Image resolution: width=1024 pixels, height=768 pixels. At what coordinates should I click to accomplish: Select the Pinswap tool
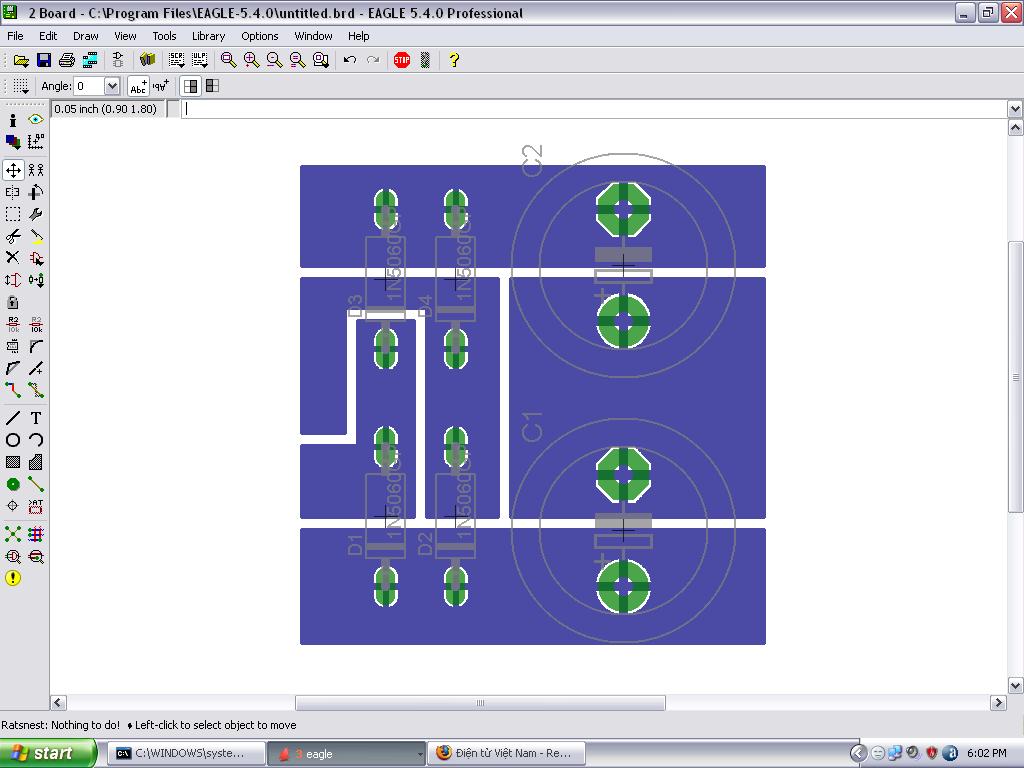click(12, 280)
